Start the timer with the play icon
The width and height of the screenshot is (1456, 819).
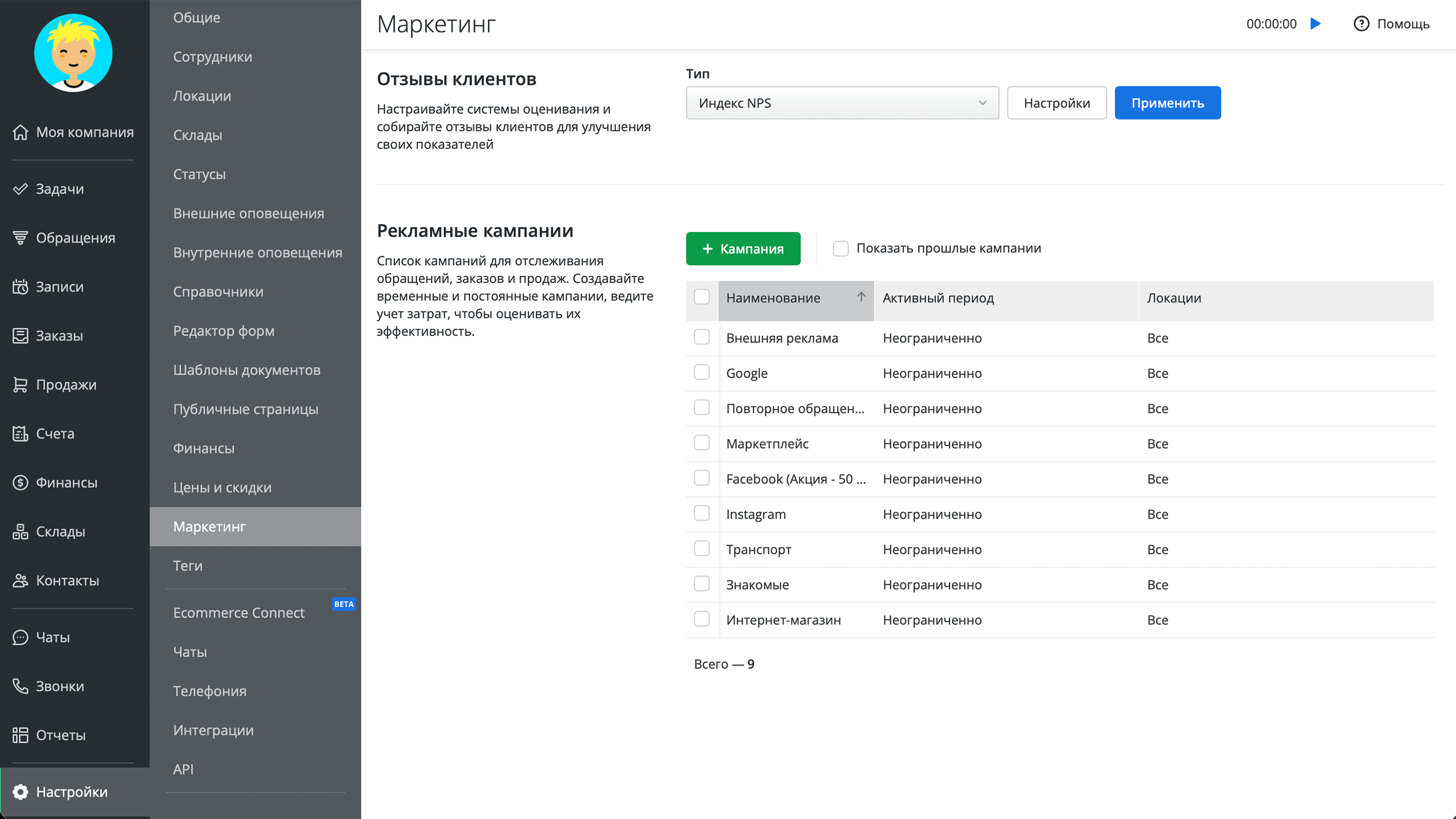tap(1316, 24)
